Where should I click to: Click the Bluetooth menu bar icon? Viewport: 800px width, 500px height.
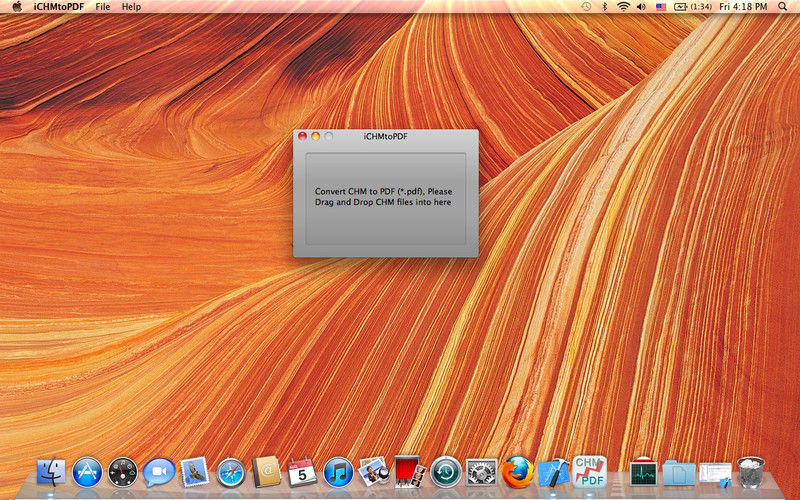coord(605,7)
